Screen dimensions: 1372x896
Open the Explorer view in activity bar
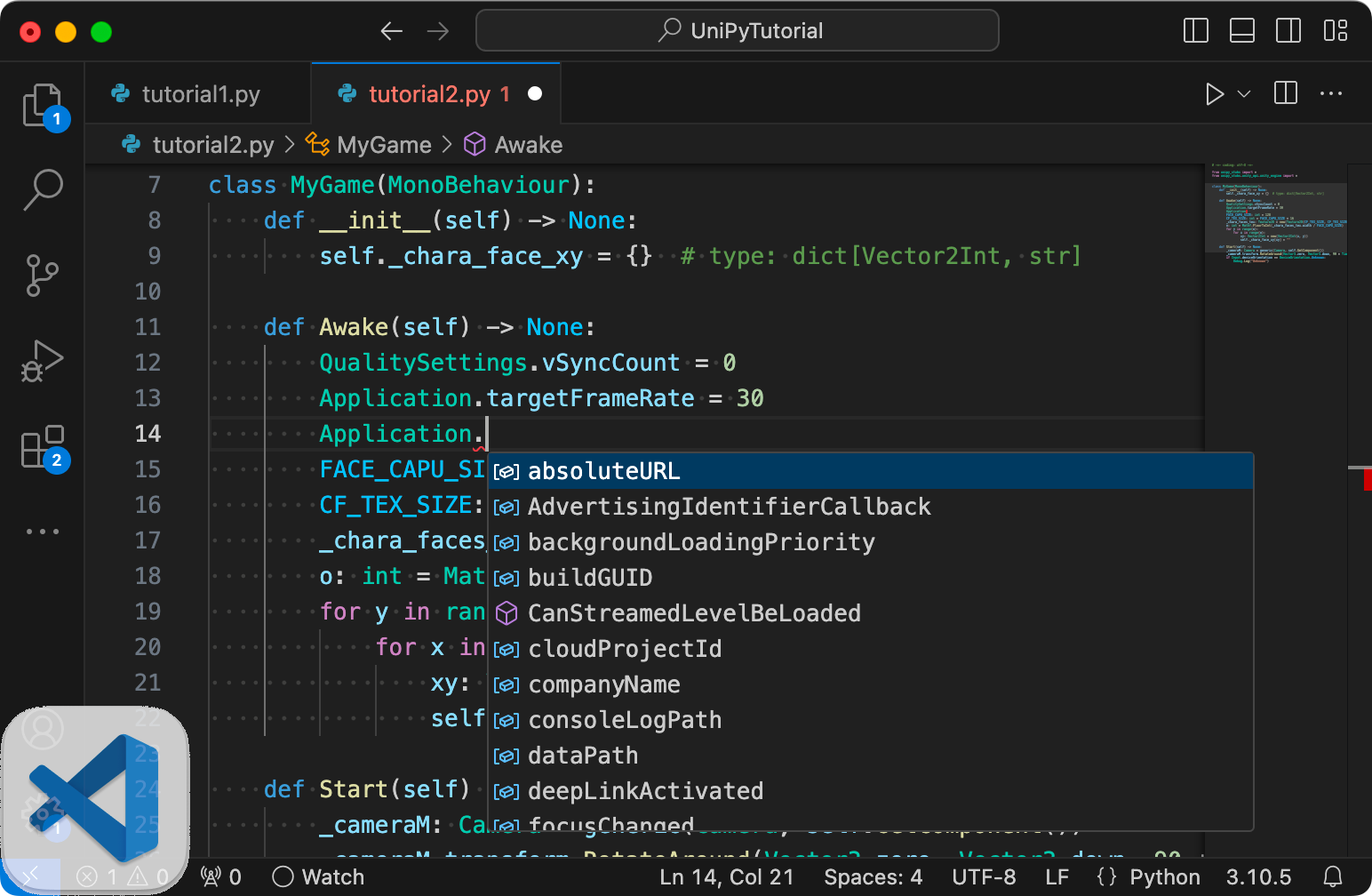tap(42, 106)
